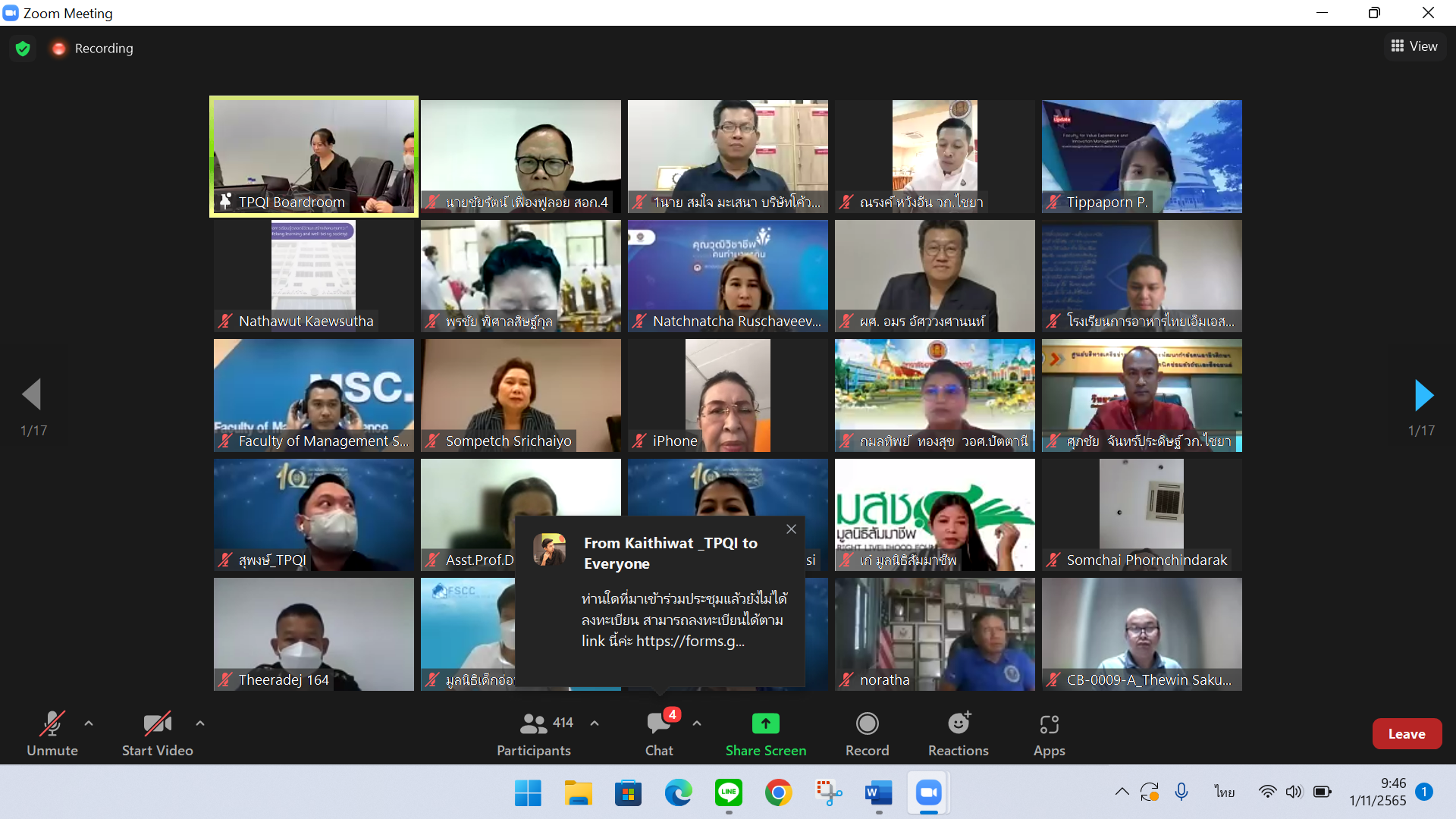The height and width of the screenshot is (819, 1456).
Task: Open the Participants panel
Action: click(x=535, y=733)
